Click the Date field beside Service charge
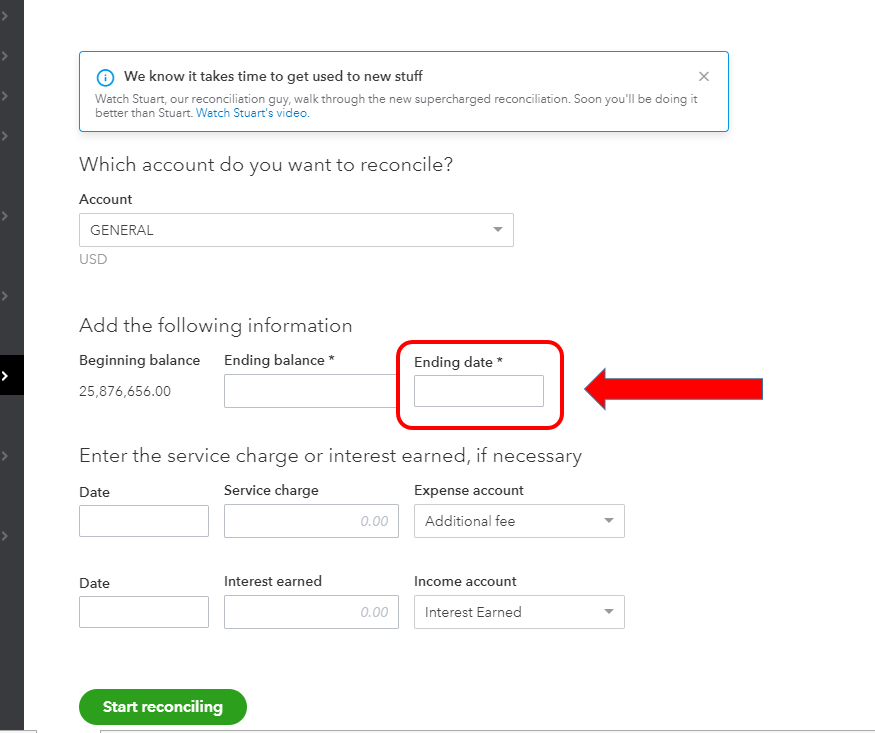 [144, 521]
